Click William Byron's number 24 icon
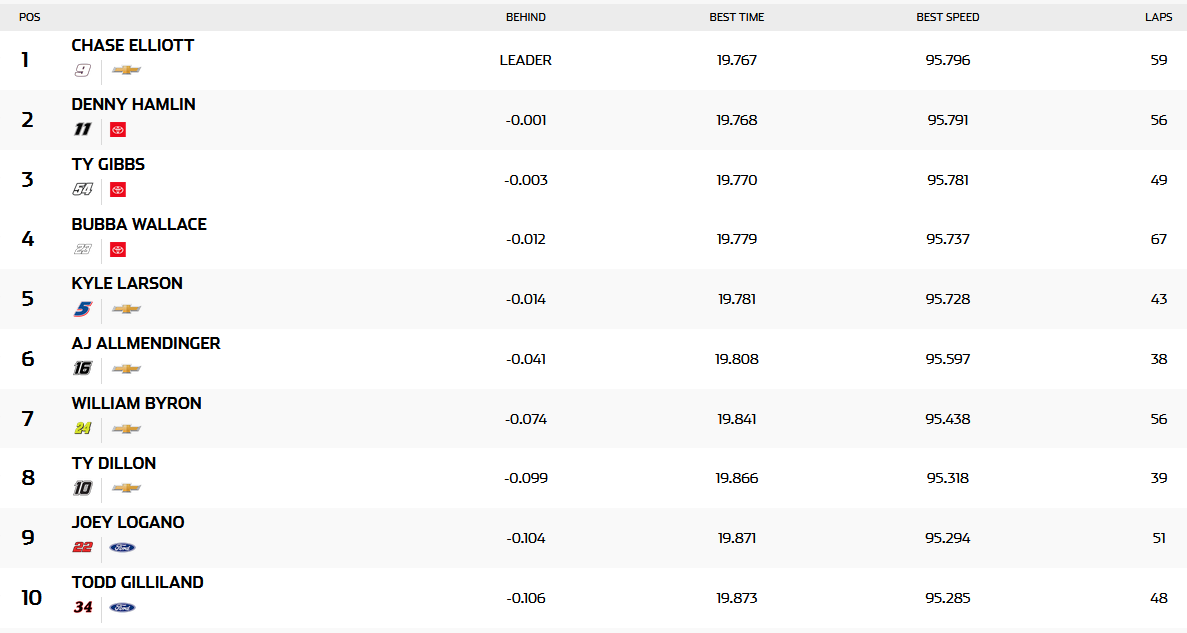Image resolution: width=1187 pixels, height=633 pixels. 82,428
